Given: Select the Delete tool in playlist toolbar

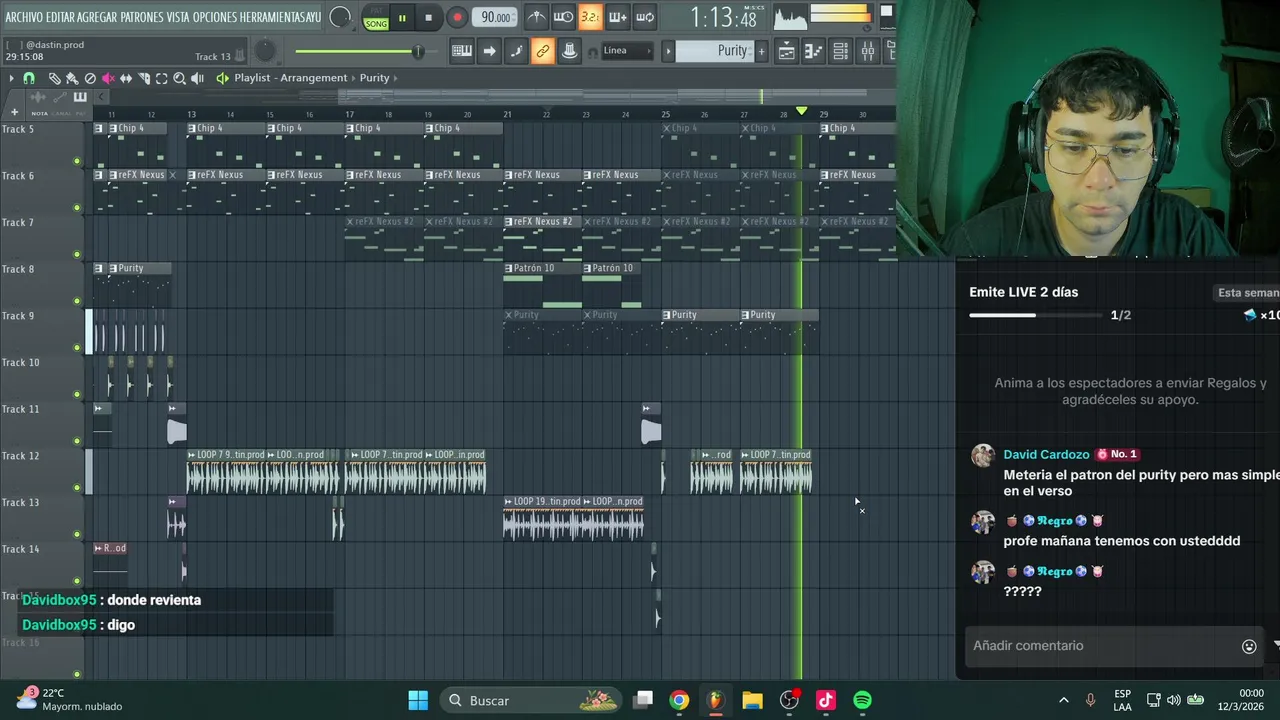Looking at the screenshot, I should [90, 78].
